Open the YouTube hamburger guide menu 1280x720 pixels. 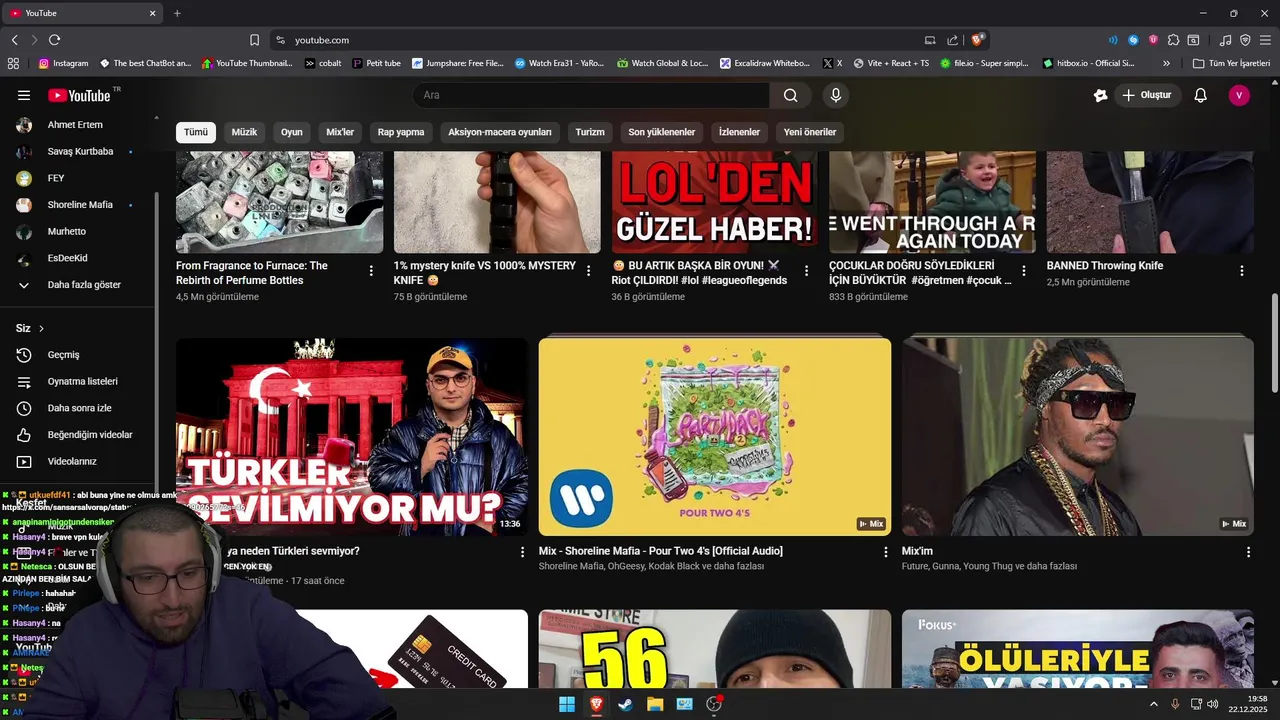tap(24, 95)
